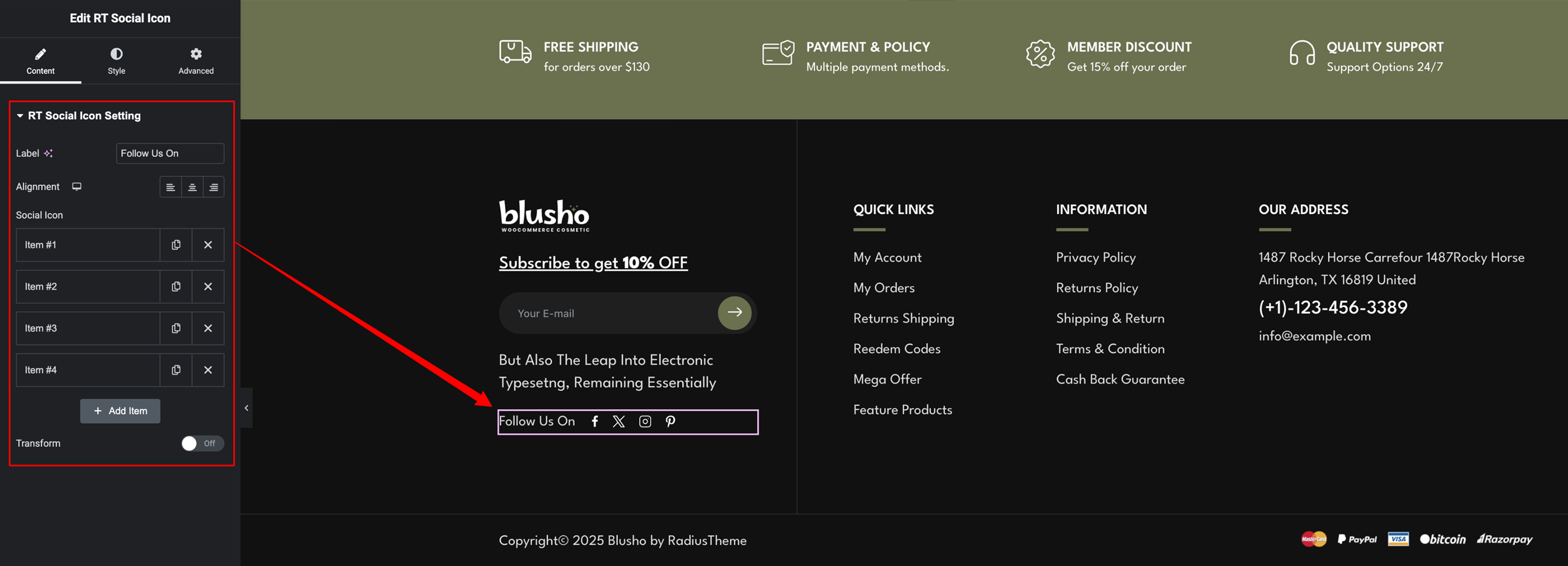This screenshot has width=1568, height=566.
Task: Duplicate Item #1 in Social Icon list
Action: tap(176, 245)
